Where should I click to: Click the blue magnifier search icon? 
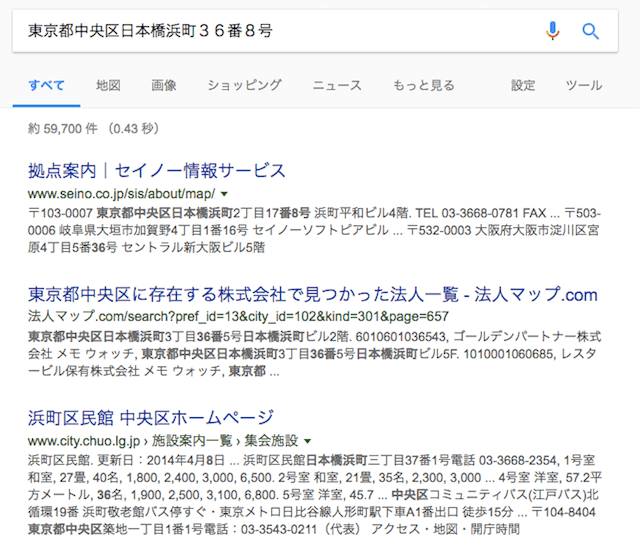tap(590, 31)
